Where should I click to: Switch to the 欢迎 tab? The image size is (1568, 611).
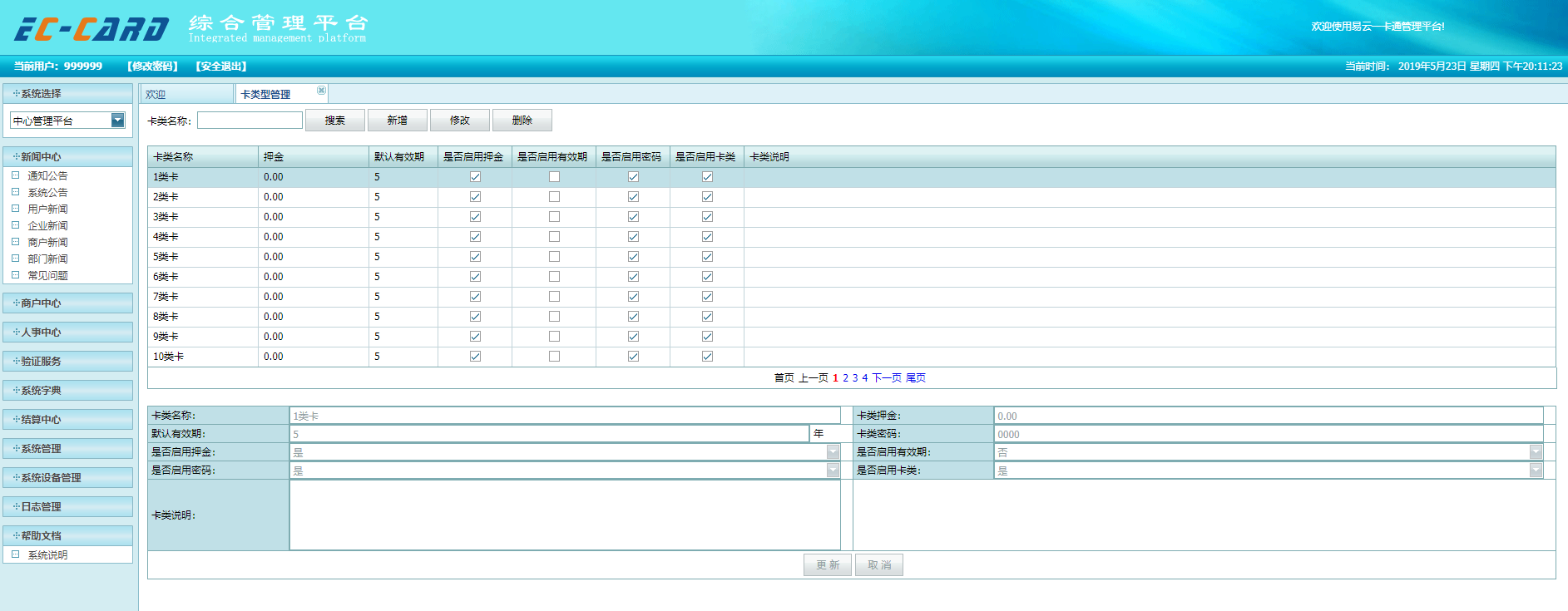tap(186, 94)
